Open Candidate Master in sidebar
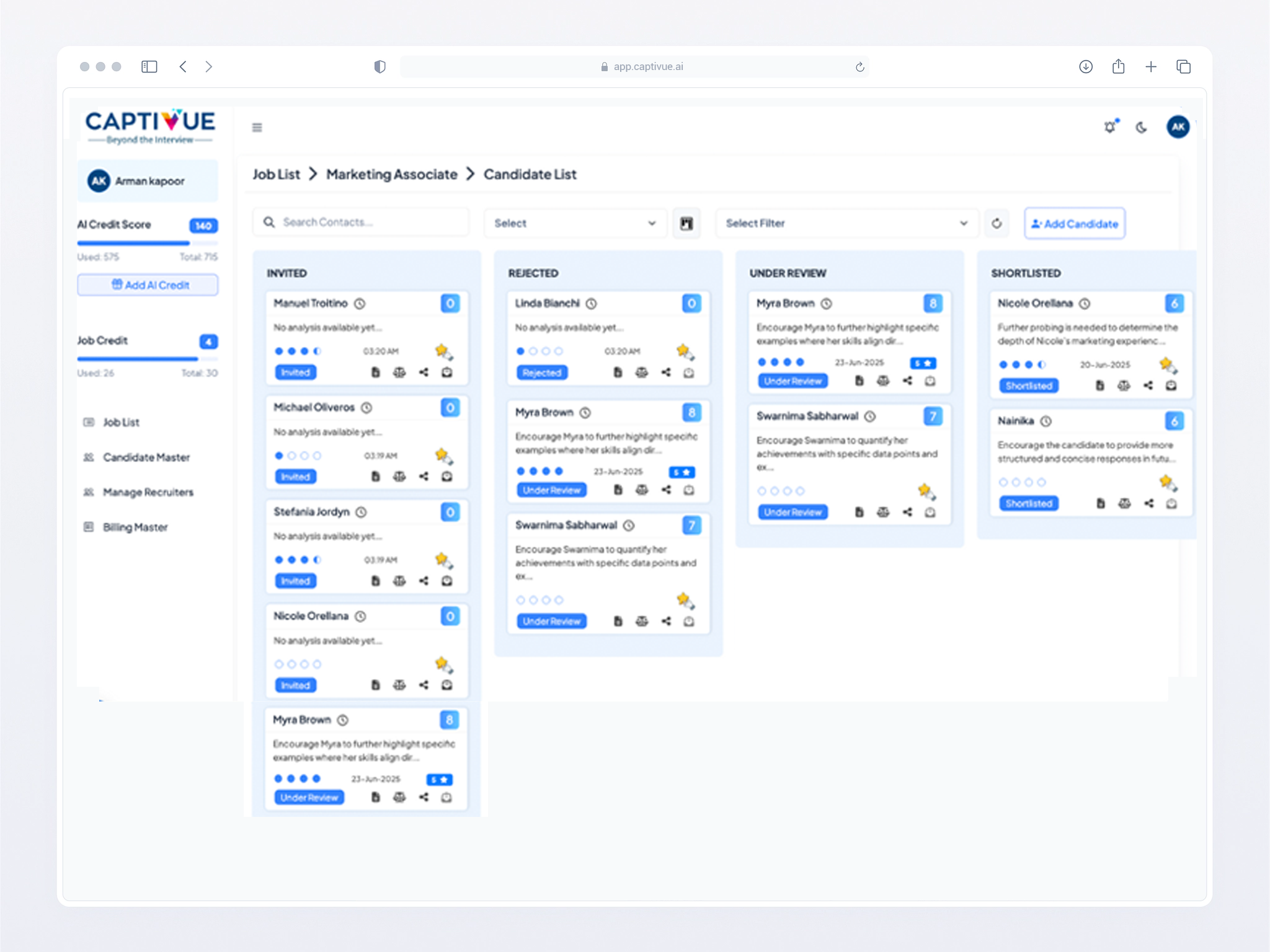Viewport: 1270px width, 952px height. (x=146, y=457)
